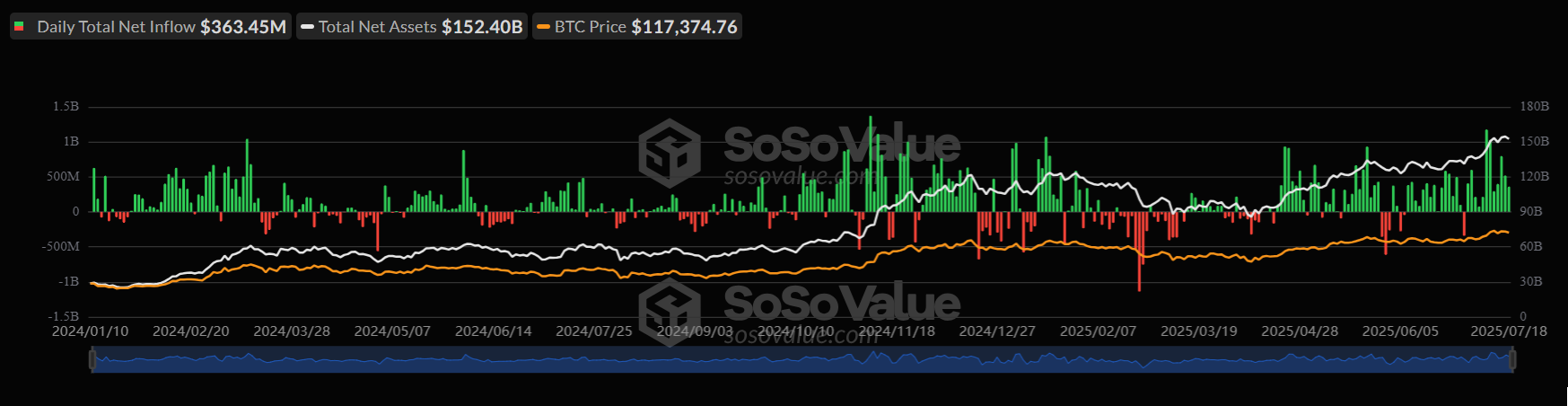Toggle the Total Net Assets legend series
Image resolution: width=1568 pixels, height=406 pixels.
click(412, 27)
